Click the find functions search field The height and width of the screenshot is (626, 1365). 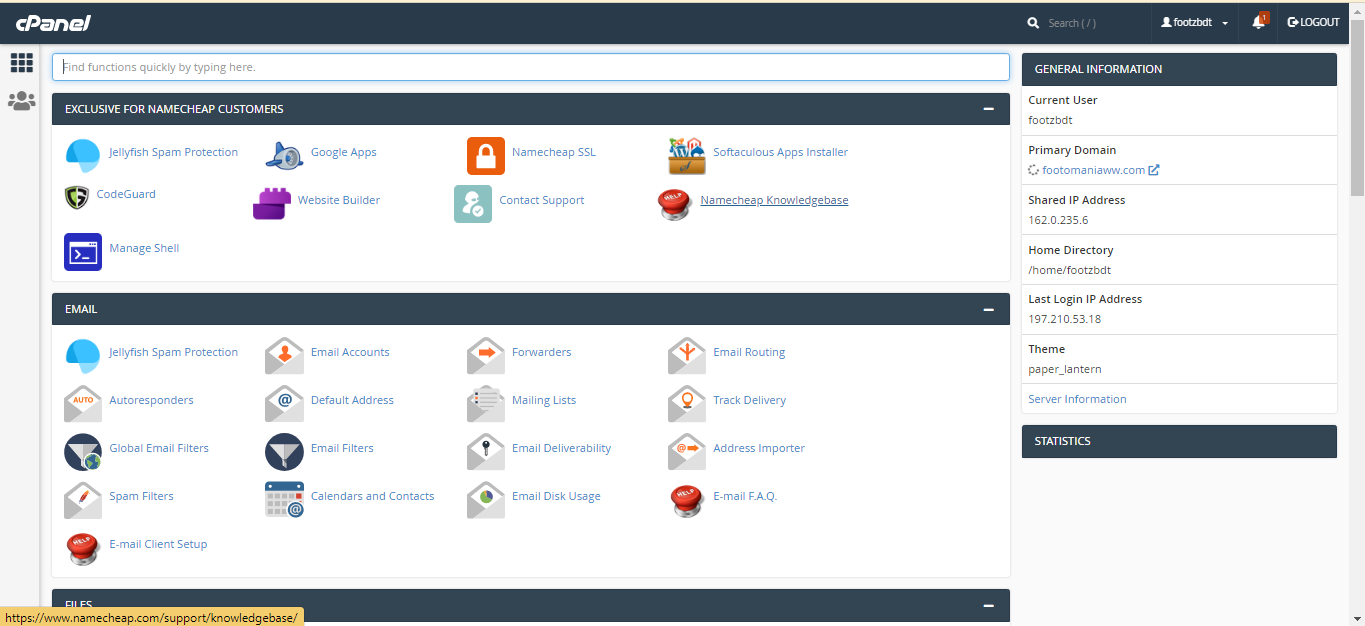(x=530, y=66)
